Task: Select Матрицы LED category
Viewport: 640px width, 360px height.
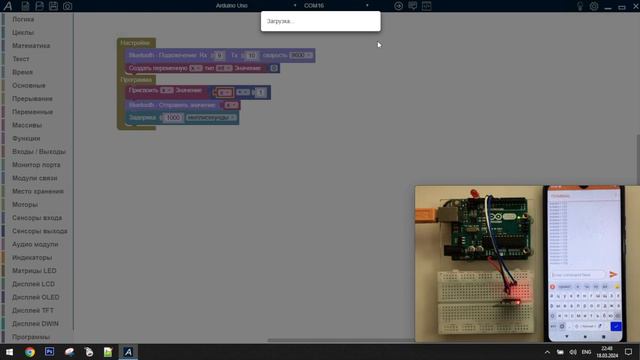Action: pyautogui.click(x=34, y=271)
